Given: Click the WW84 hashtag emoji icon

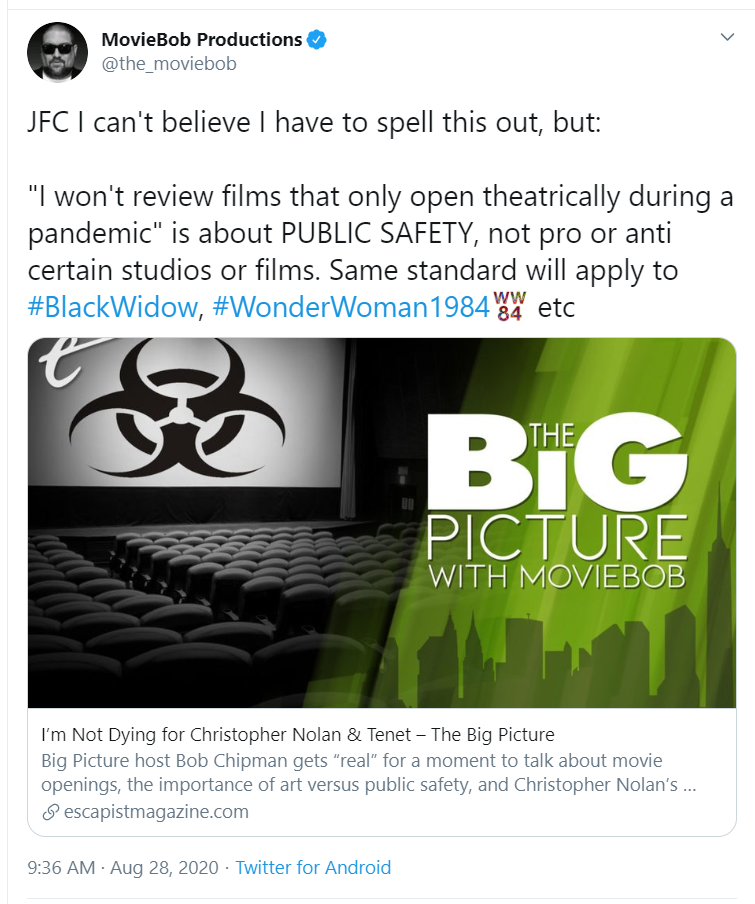Looking at the screenshot, I should click(x=510, y=306).
